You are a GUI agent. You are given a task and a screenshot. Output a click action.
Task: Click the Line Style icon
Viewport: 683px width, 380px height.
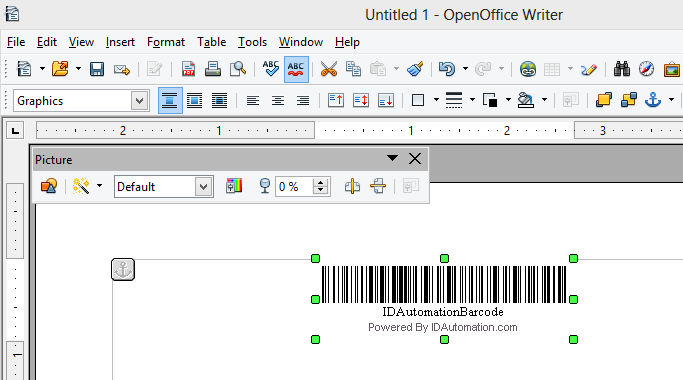[x=454, y=101]
